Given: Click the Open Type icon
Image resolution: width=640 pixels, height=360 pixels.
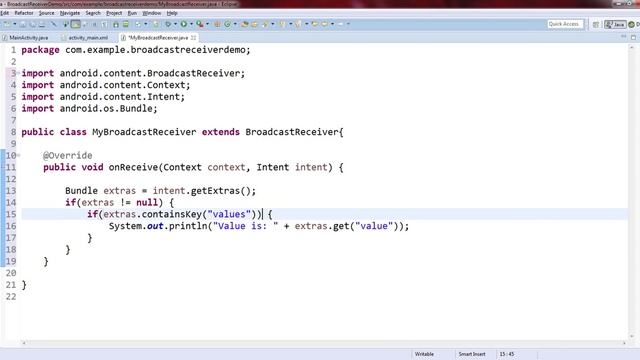Looking at the screenshot, I should coord(245,24).
